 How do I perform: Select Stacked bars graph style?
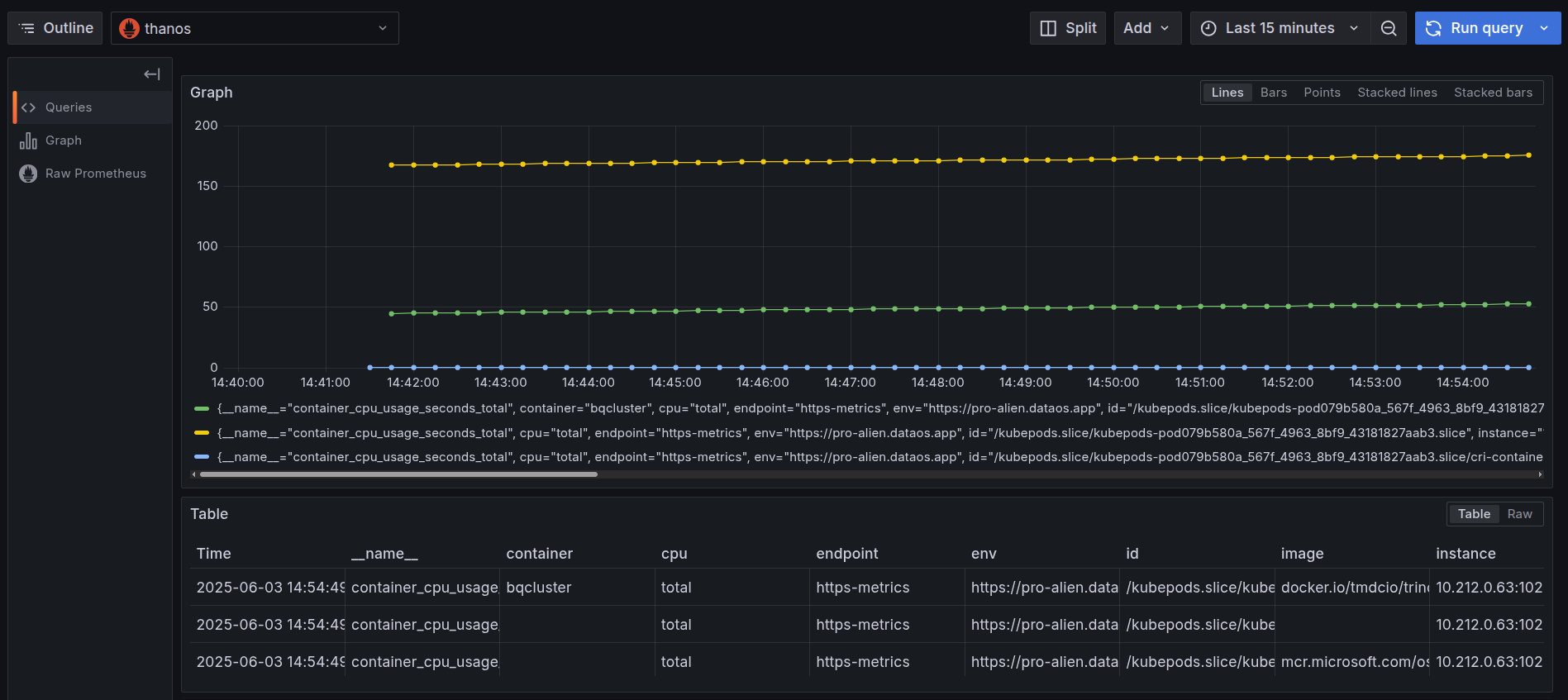point(1493,93)
